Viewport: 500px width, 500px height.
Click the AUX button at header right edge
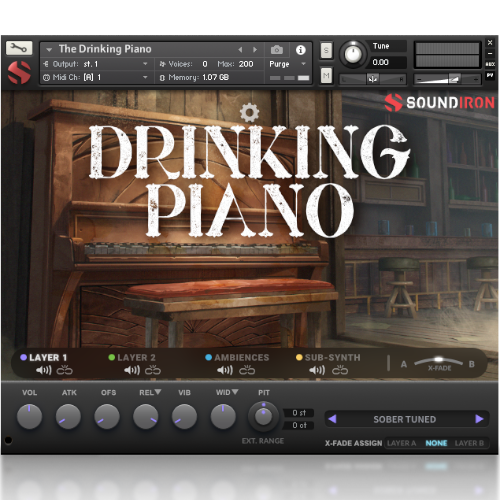[x=490, y=64]
